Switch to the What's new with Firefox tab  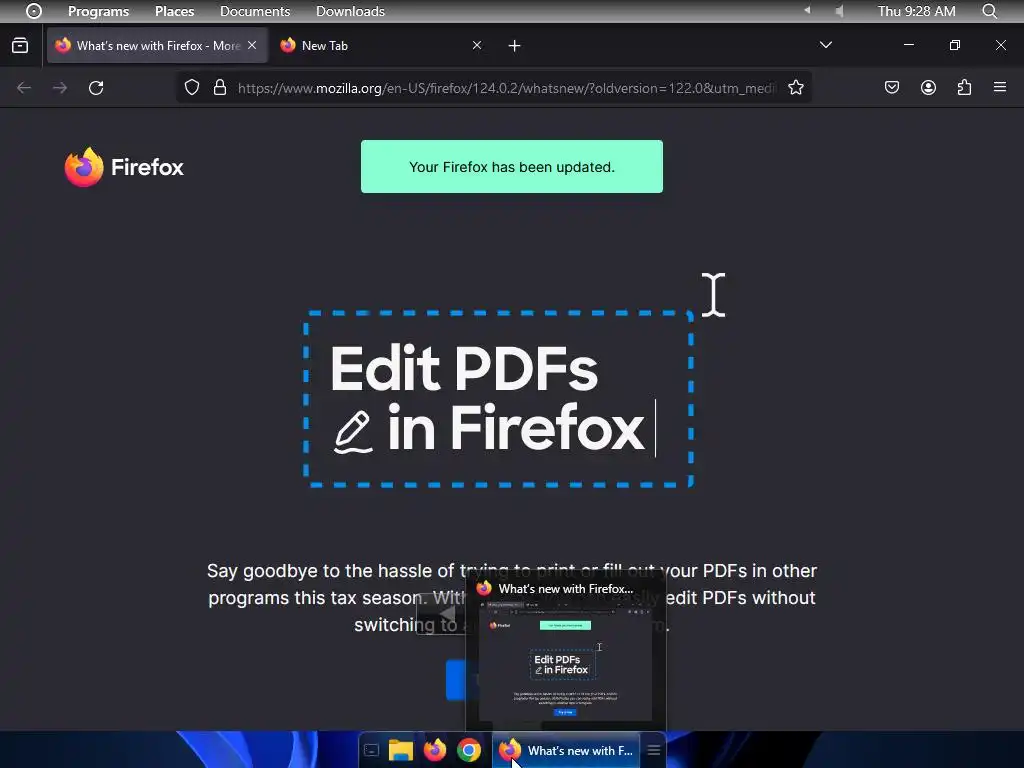point(157,45)
